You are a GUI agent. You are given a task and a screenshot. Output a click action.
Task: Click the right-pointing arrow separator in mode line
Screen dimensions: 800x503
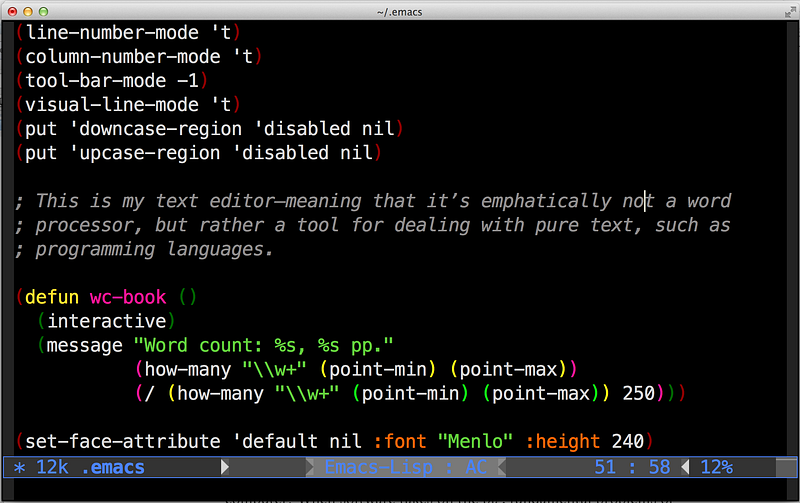pos(225,467)
